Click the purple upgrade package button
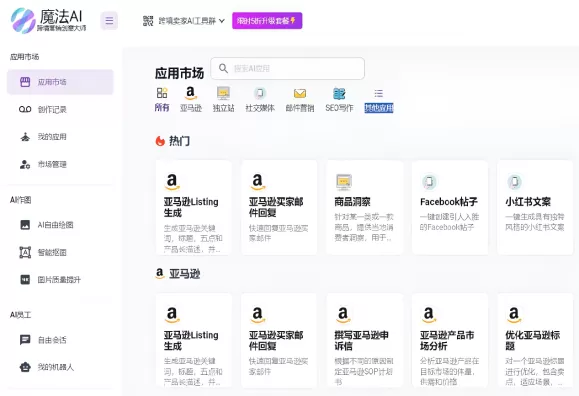Image resolution: width=579 pixels, height=396 pixels. click(x=267, y=21)
